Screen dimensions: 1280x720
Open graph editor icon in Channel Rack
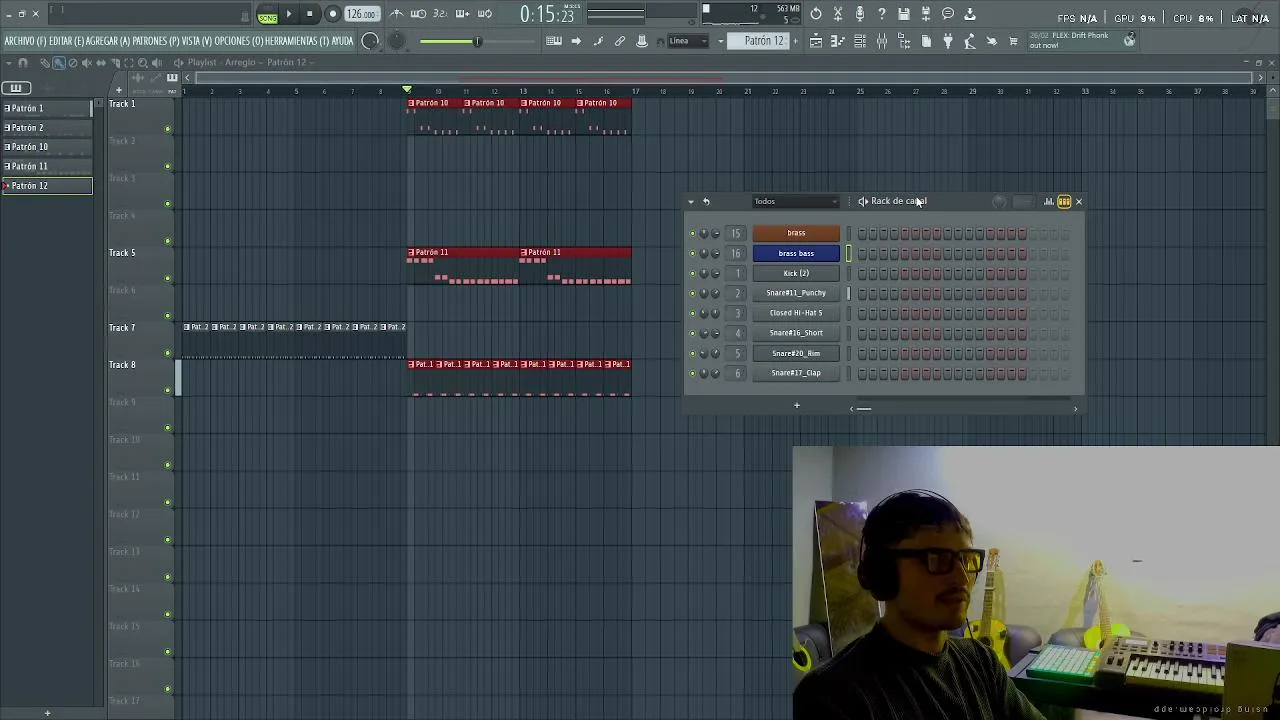(1049, 202)
